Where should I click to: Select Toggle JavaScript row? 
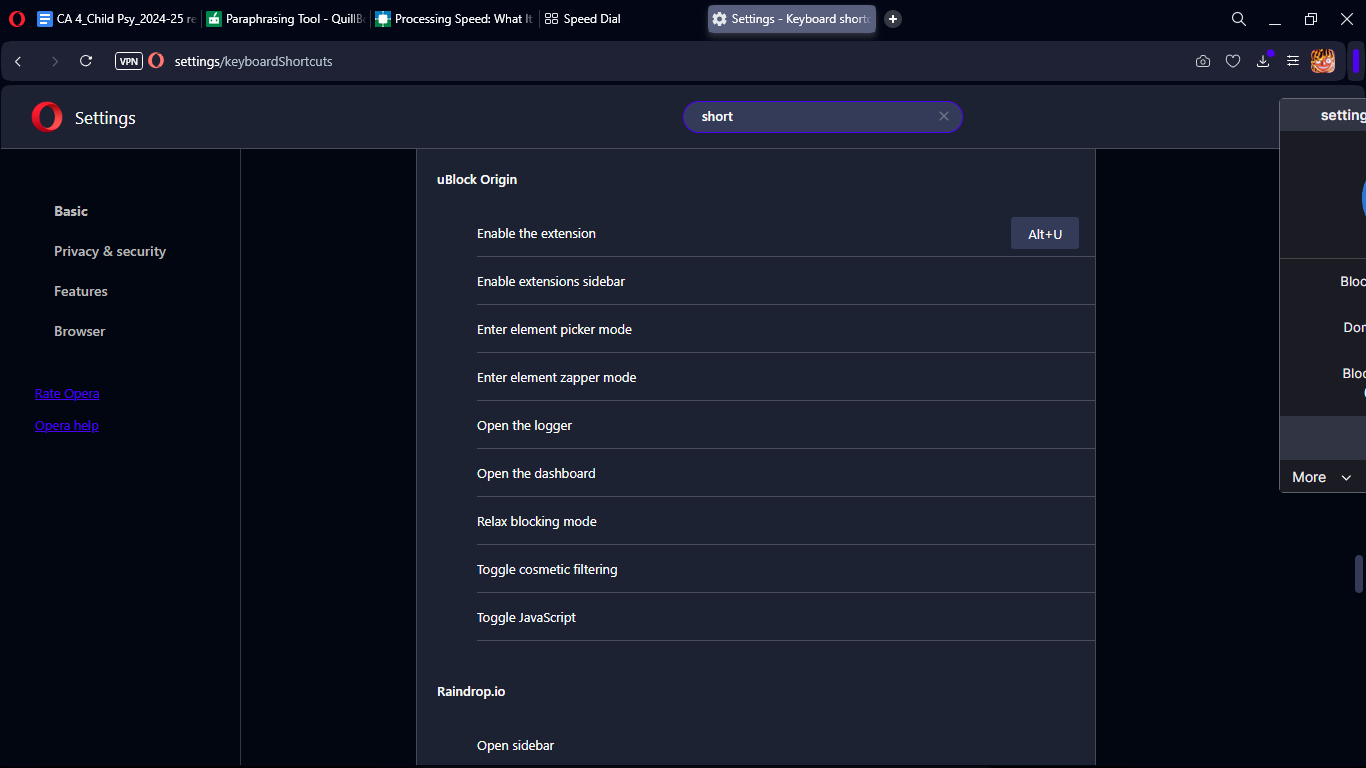[786, 617]
